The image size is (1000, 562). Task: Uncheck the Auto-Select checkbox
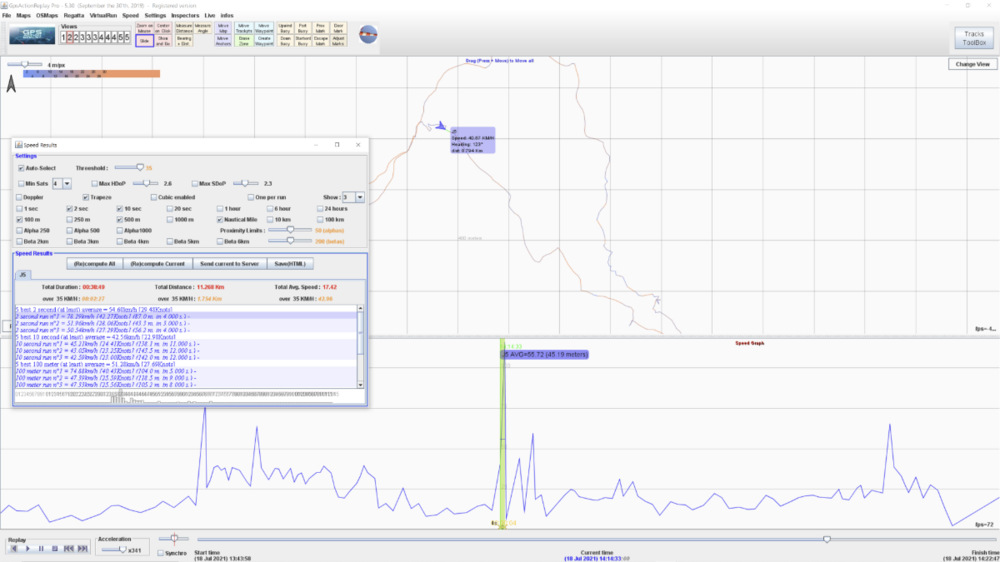click(x=21, y=168)
